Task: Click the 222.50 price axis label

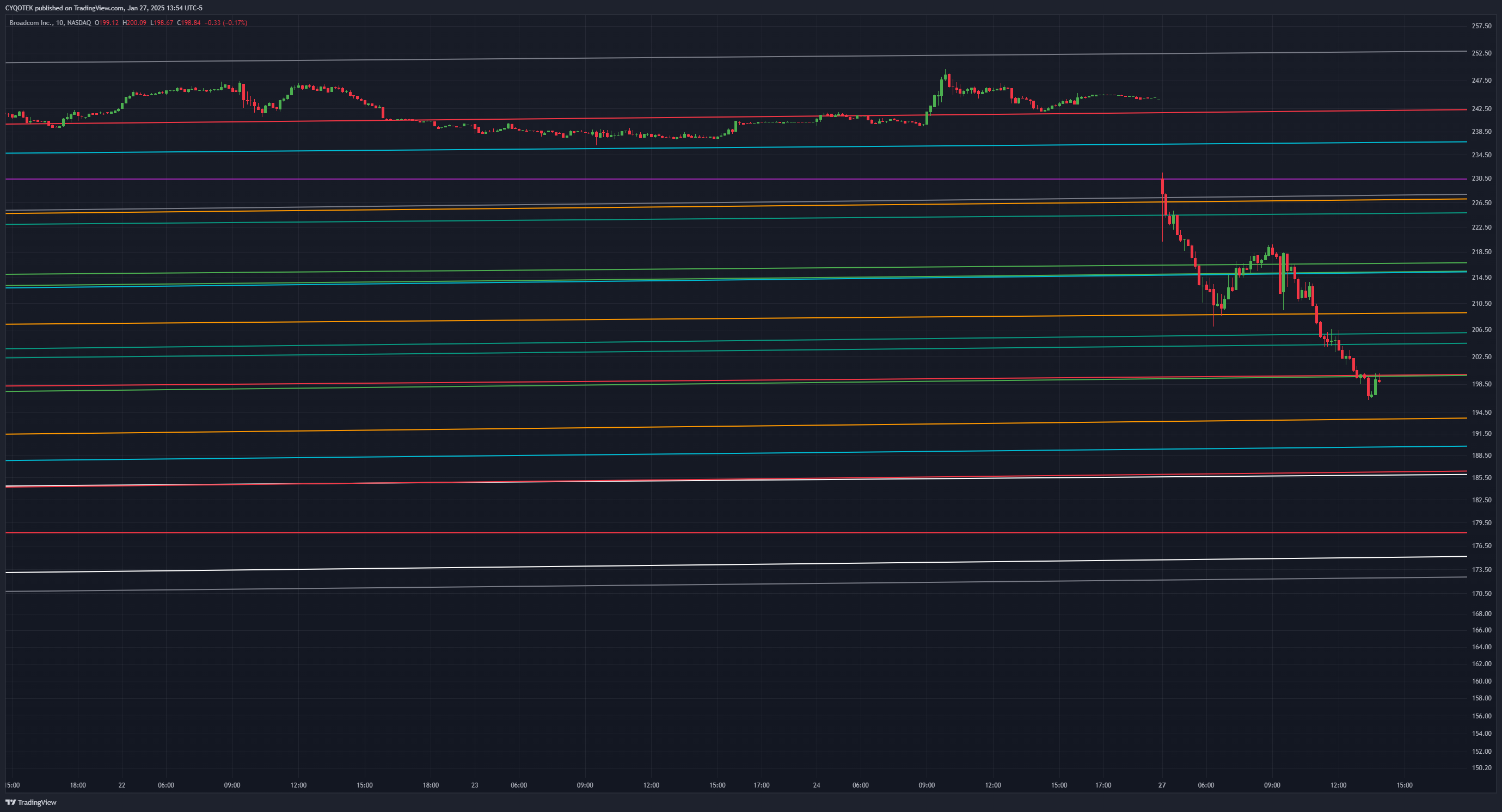Action: (x=1482, y=227)
